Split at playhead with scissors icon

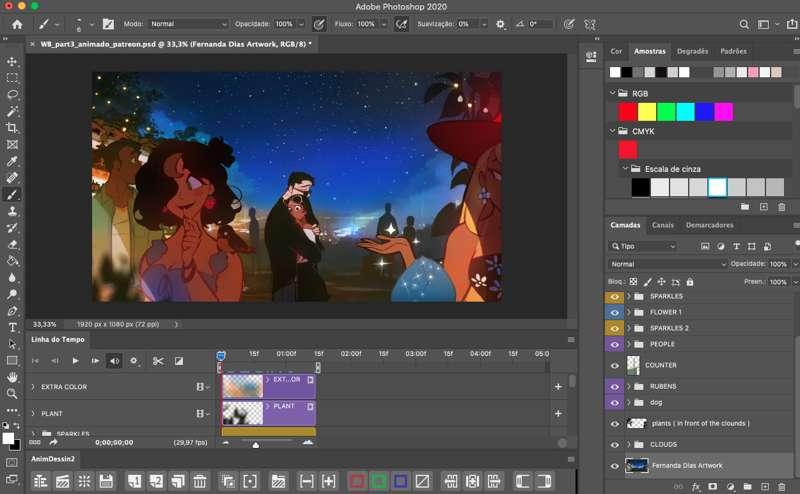click(x=158, y=361)
